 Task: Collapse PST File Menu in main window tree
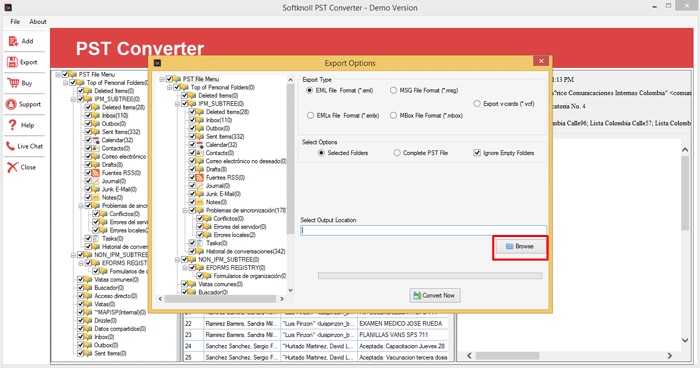click(58, 75)
